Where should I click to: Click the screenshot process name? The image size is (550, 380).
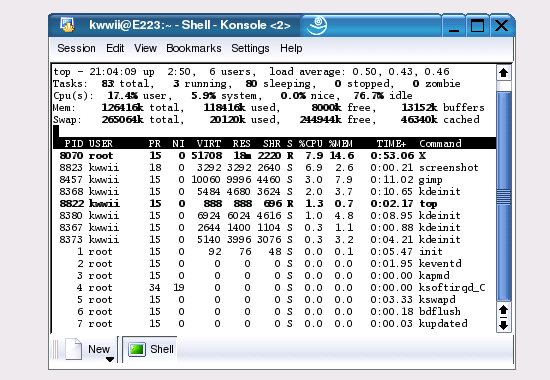pyautogui.click(x=449, y=168)
